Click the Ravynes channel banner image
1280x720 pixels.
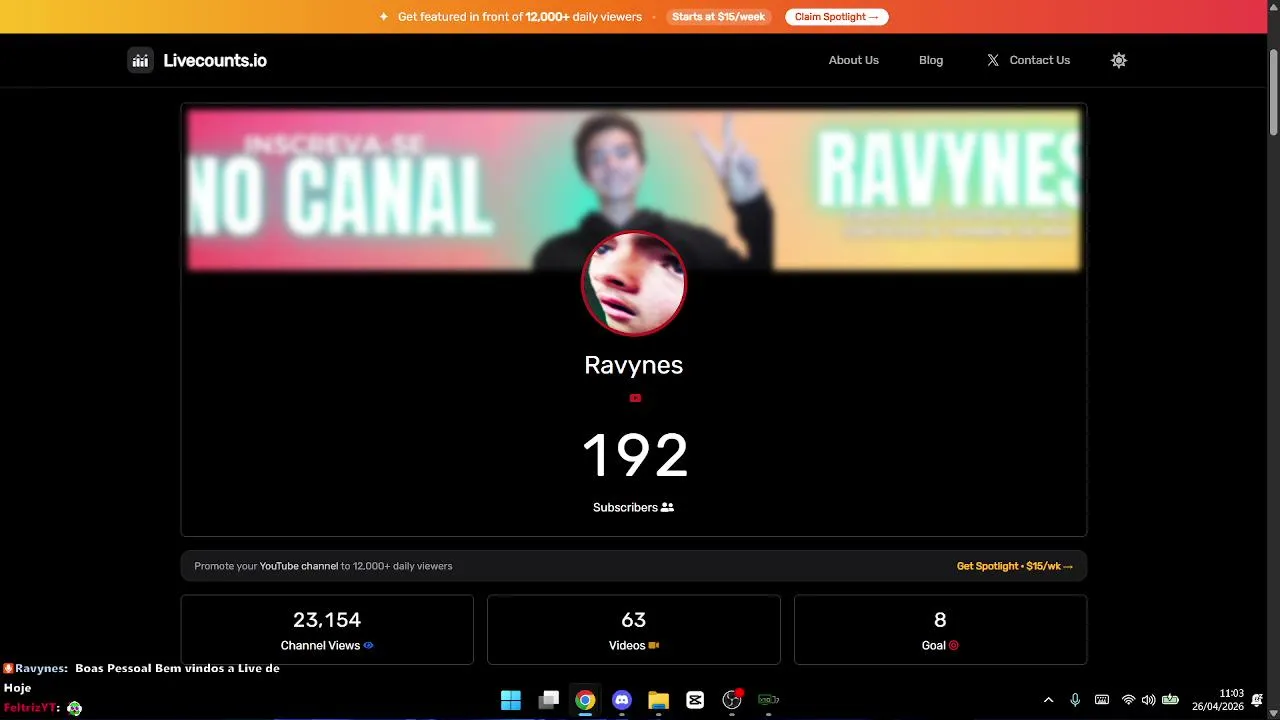pyautogui.click(x=634, y=189)
